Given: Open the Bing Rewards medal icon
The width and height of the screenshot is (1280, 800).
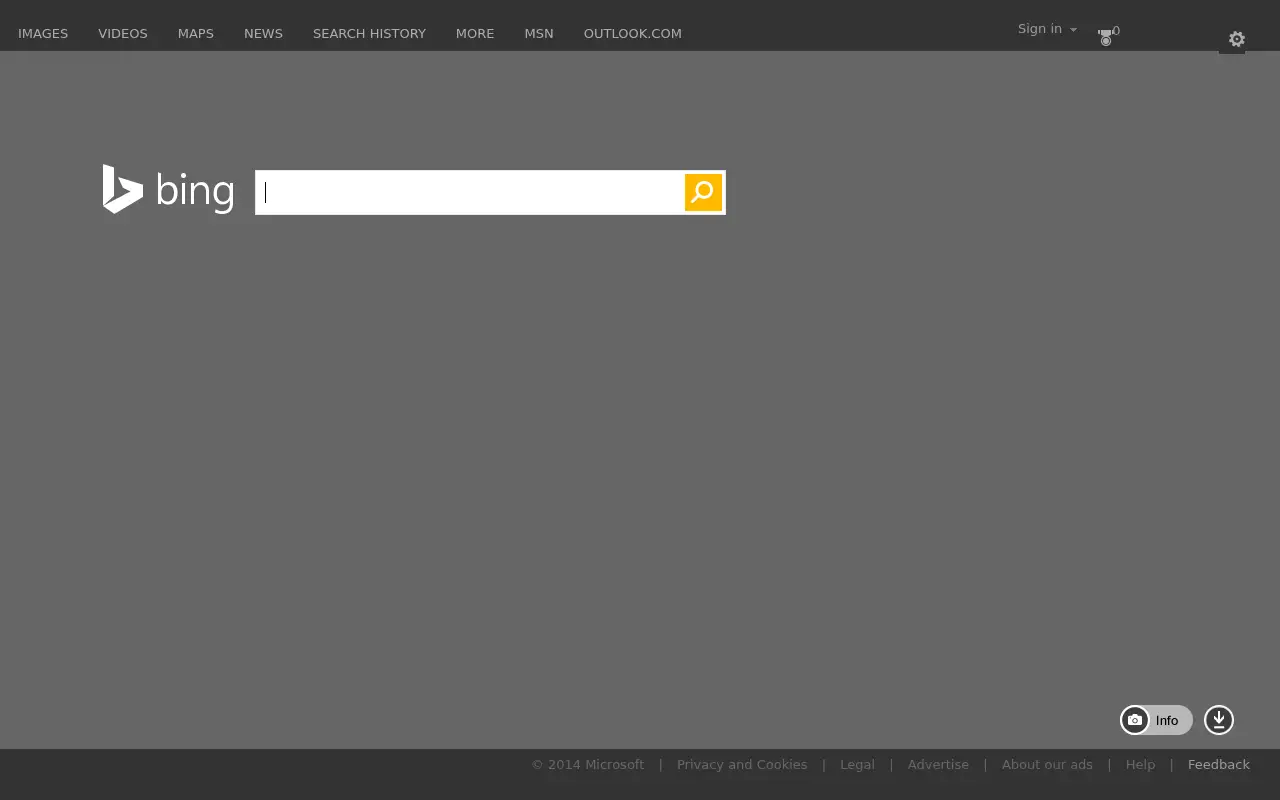Looking at the screenshot, I should pyautogui.click(x=1108, y=36).
